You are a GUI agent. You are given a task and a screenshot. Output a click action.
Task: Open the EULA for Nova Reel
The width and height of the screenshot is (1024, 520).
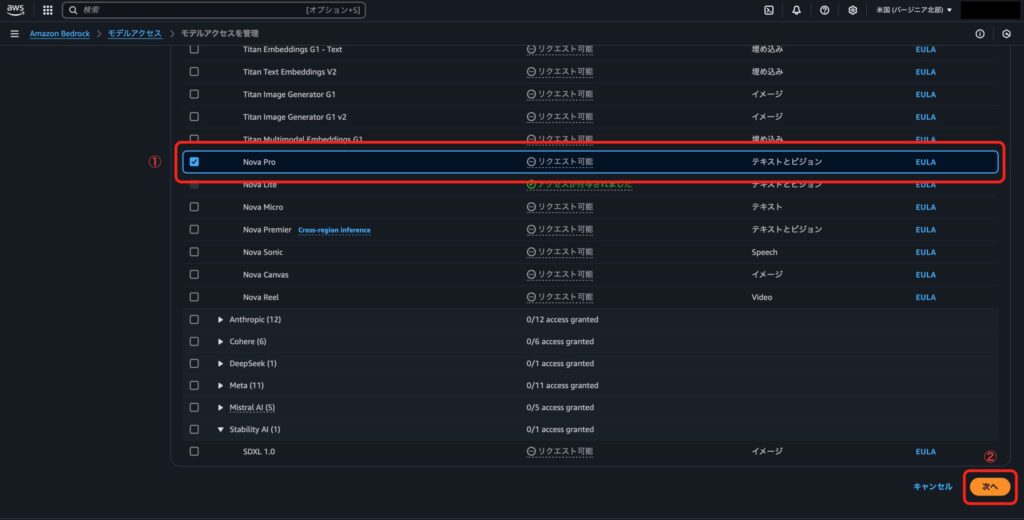coord(925,297)
